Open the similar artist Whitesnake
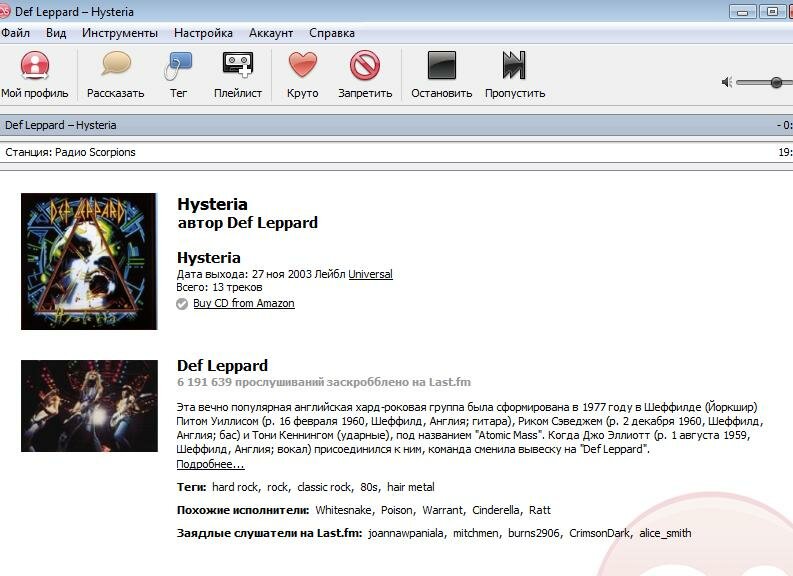Screen dimensions: 793x576 pos(344,510)
